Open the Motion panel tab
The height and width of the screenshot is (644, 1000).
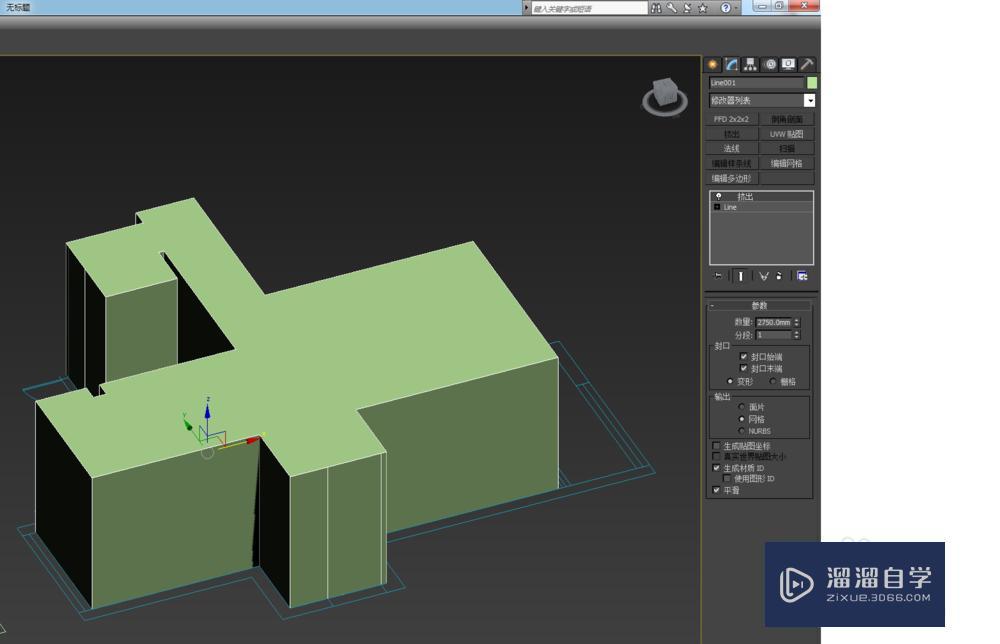click(x=770, y=64)
